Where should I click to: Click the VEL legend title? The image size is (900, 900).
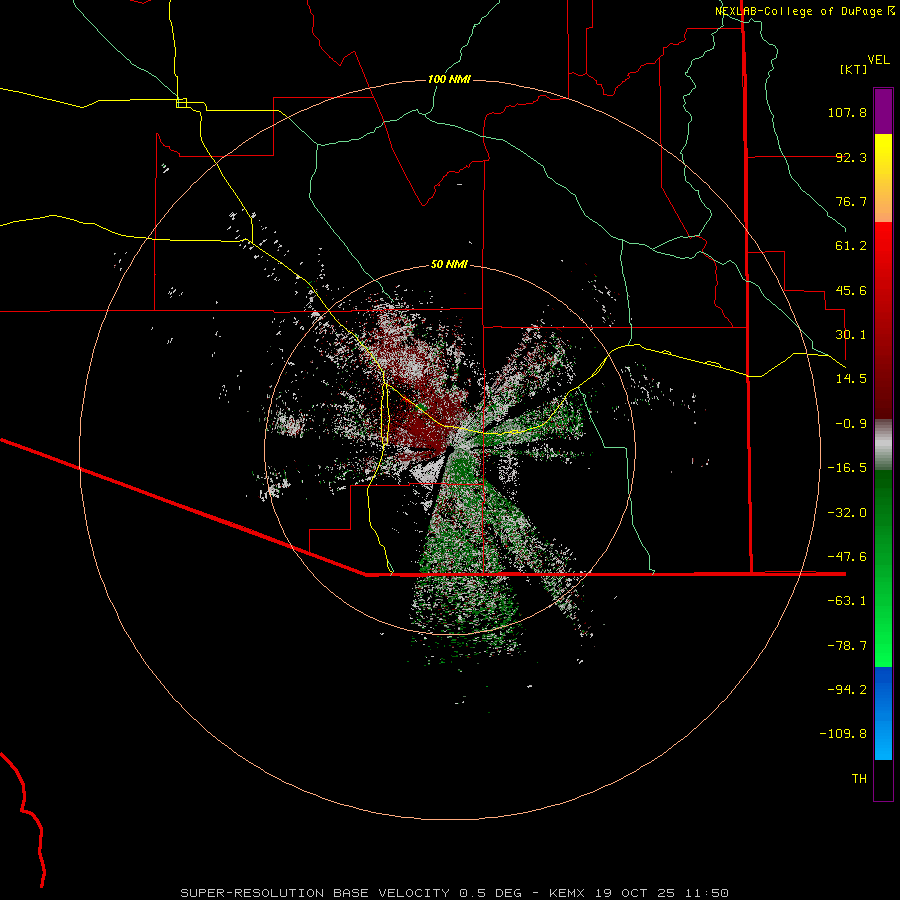878,60
